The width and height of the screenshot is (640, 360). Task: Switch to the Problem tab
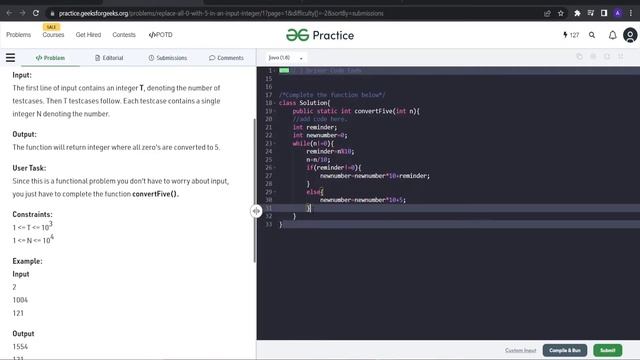click(50, 58)
